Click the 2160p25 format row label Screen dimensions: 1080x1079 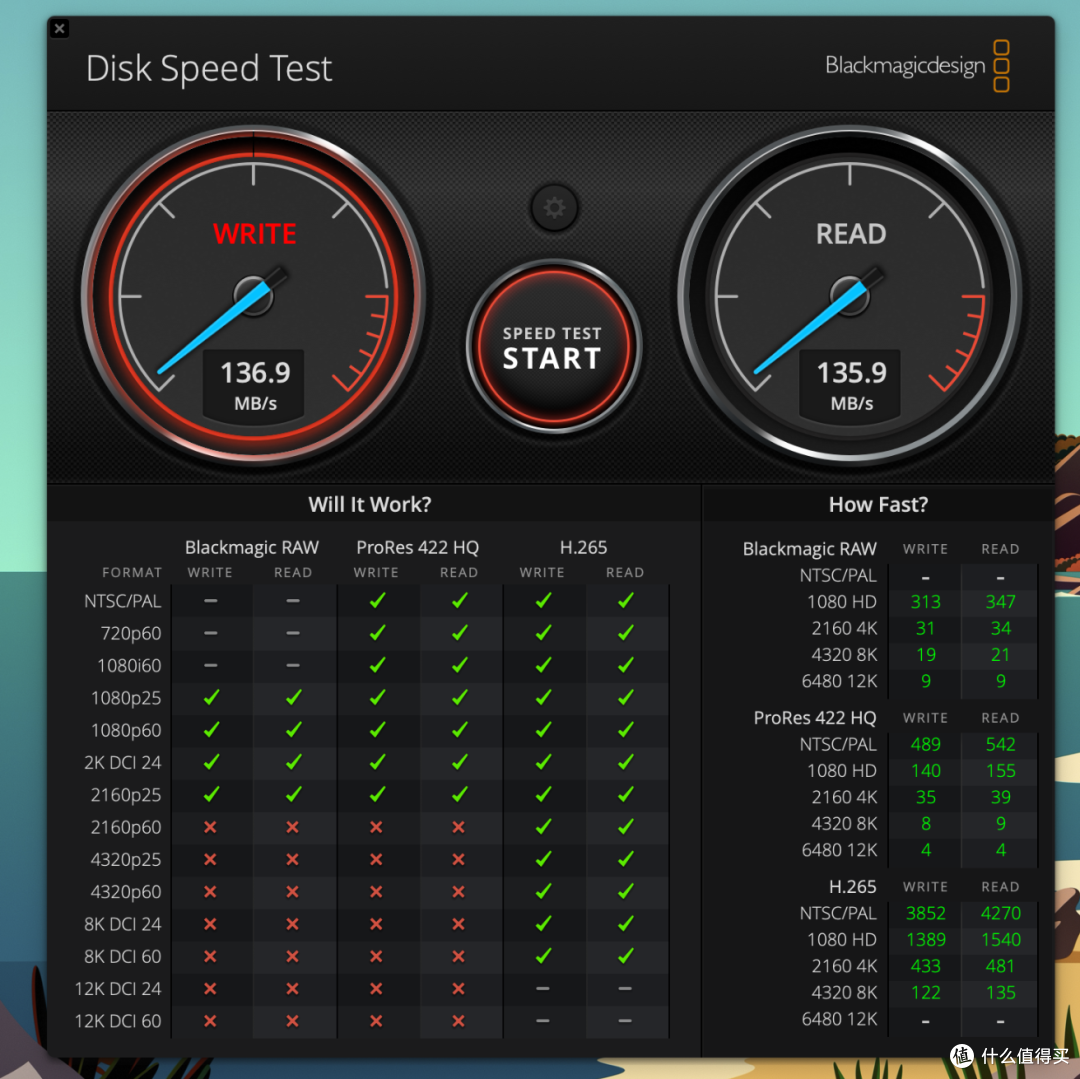(125, 795)
